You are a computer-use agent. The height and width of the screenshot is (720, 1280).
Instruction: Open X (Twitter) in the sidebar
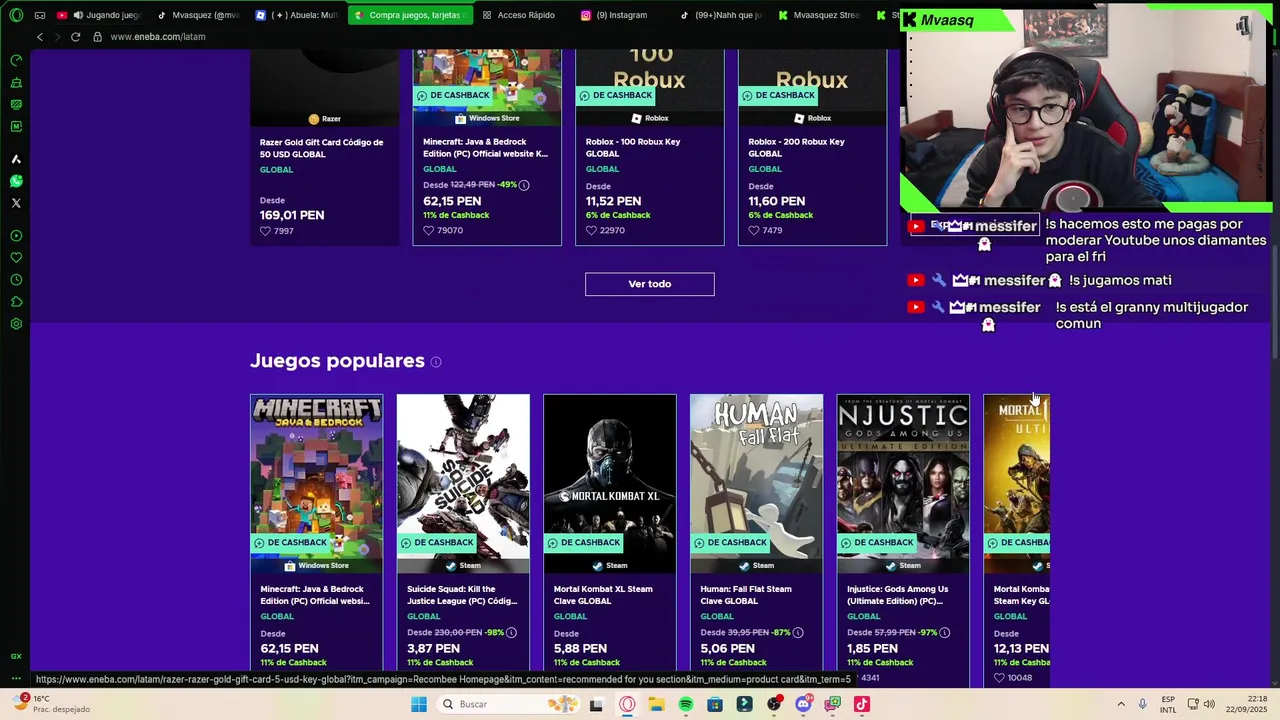point(16,203)
